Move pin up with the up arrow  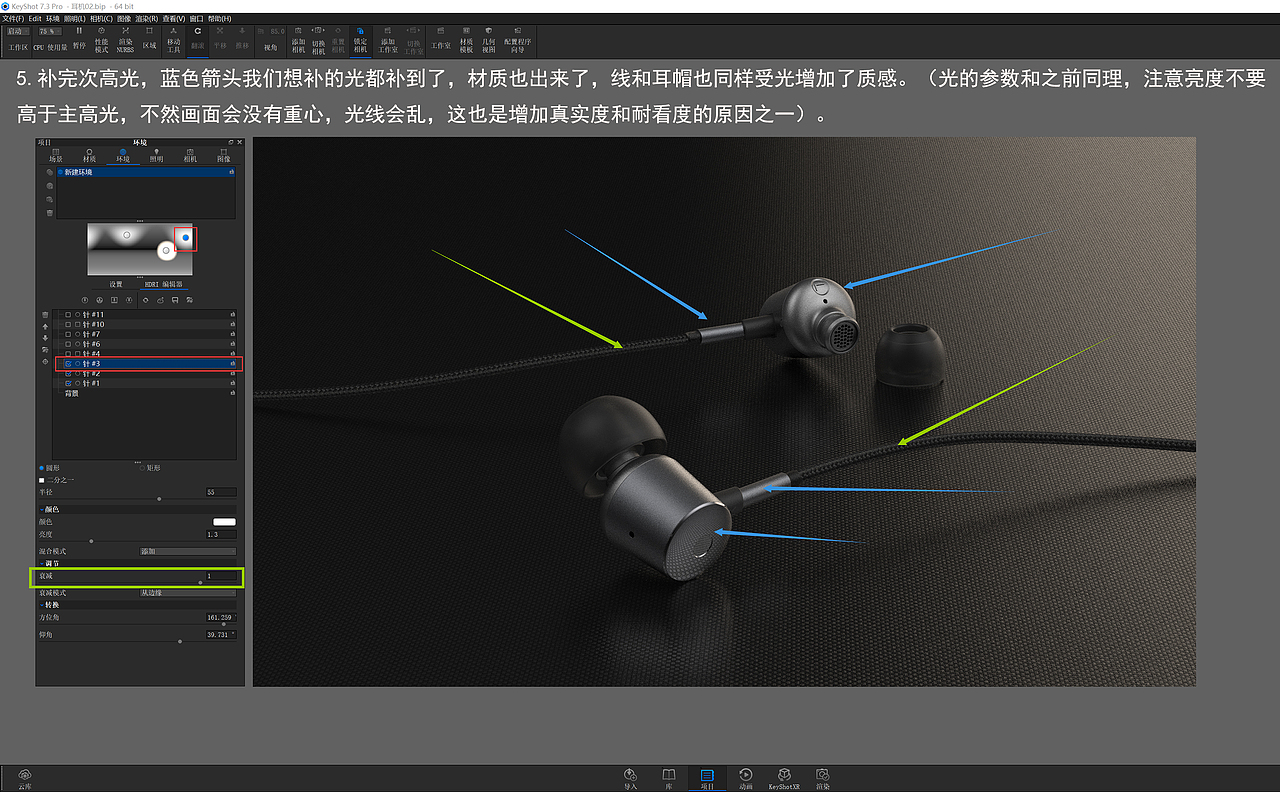(45, 327)
